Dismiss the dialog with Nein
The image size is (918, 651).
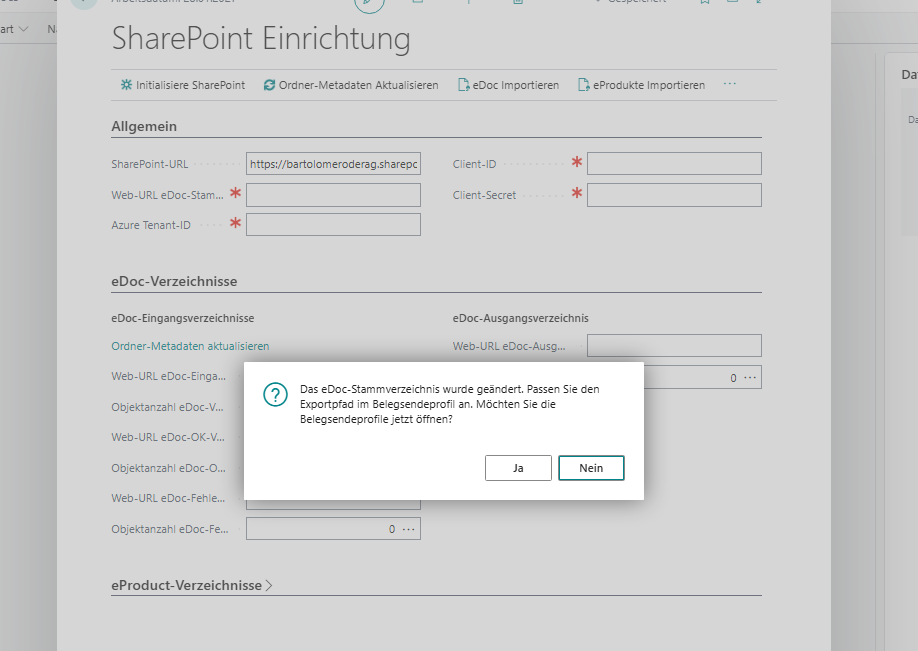point(591,467)
